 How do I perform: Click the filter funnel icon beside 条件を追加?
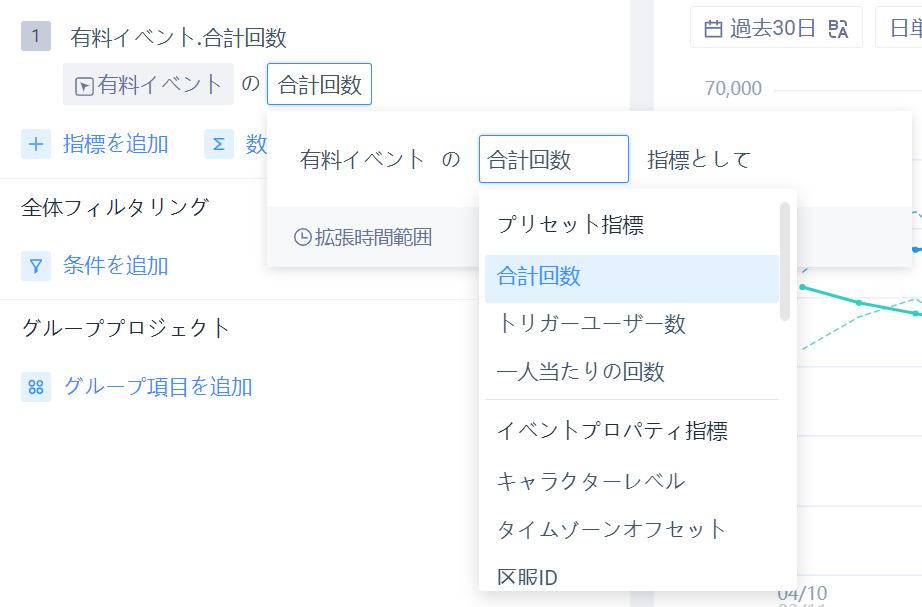coord(36,266)
